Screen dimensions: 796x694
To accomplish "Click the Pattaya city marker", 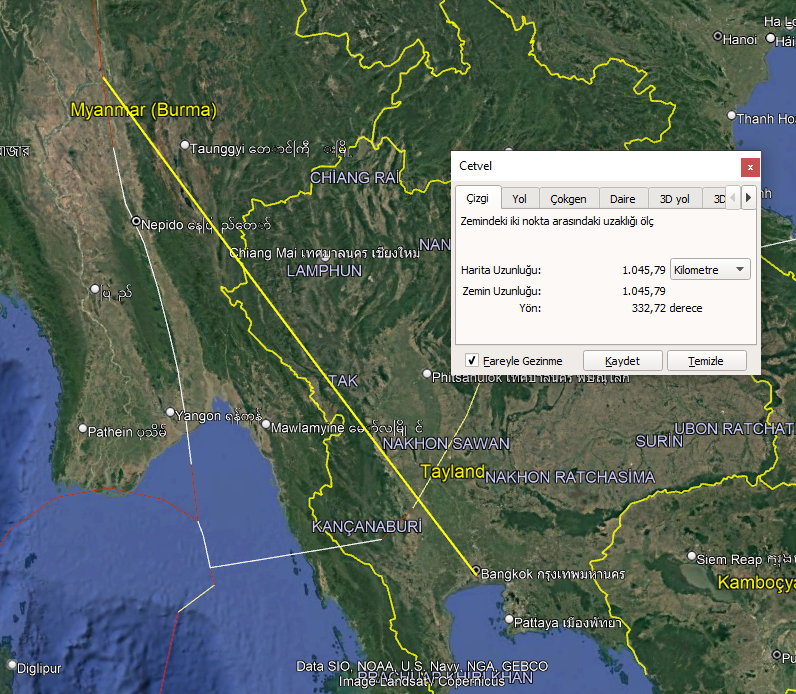I will 509,619.
